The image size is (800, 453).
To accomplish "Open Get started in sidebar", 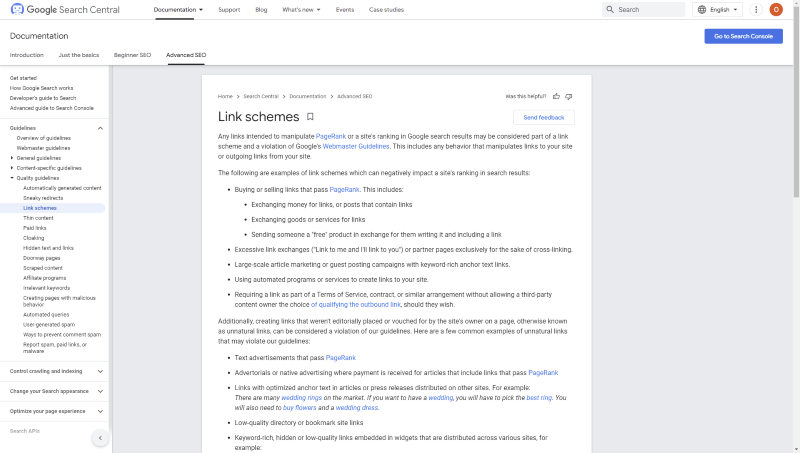I will (23, 78).
